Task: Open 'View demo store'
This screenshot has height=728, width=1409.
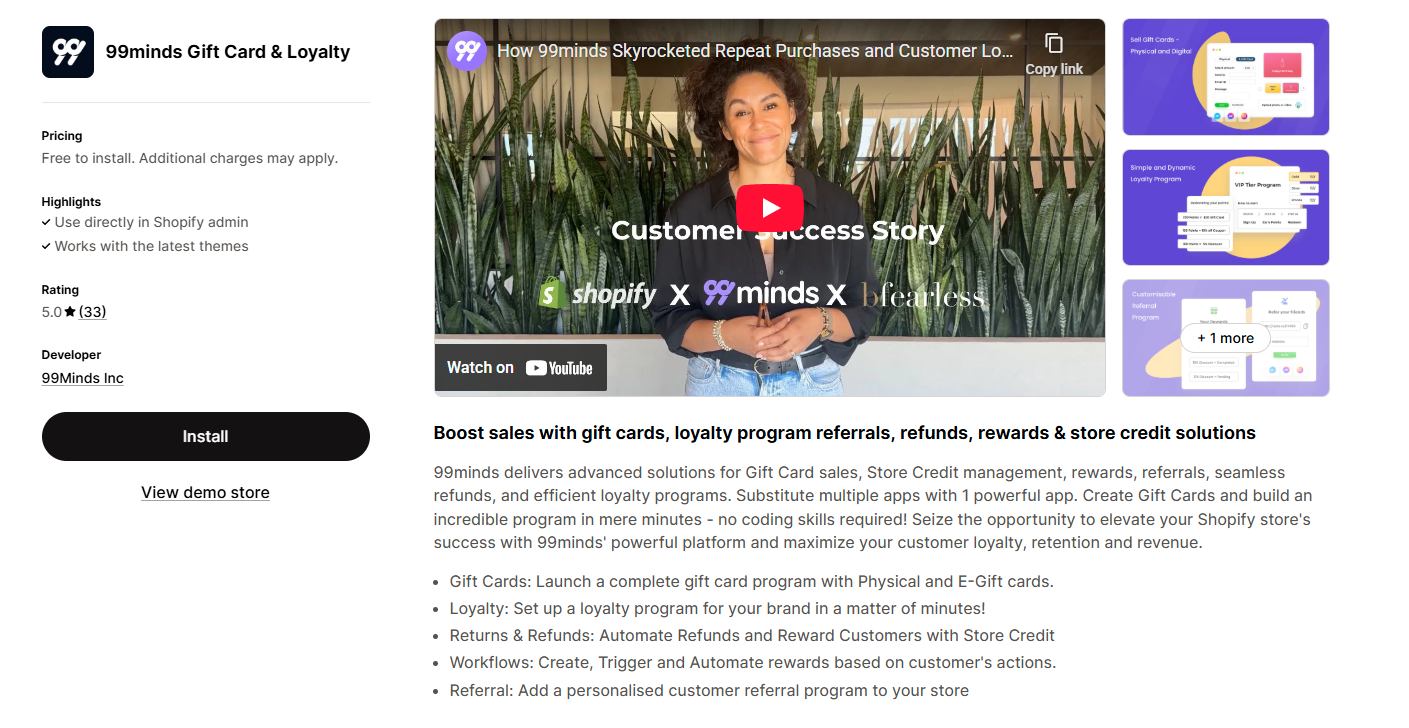Action: 205,492
